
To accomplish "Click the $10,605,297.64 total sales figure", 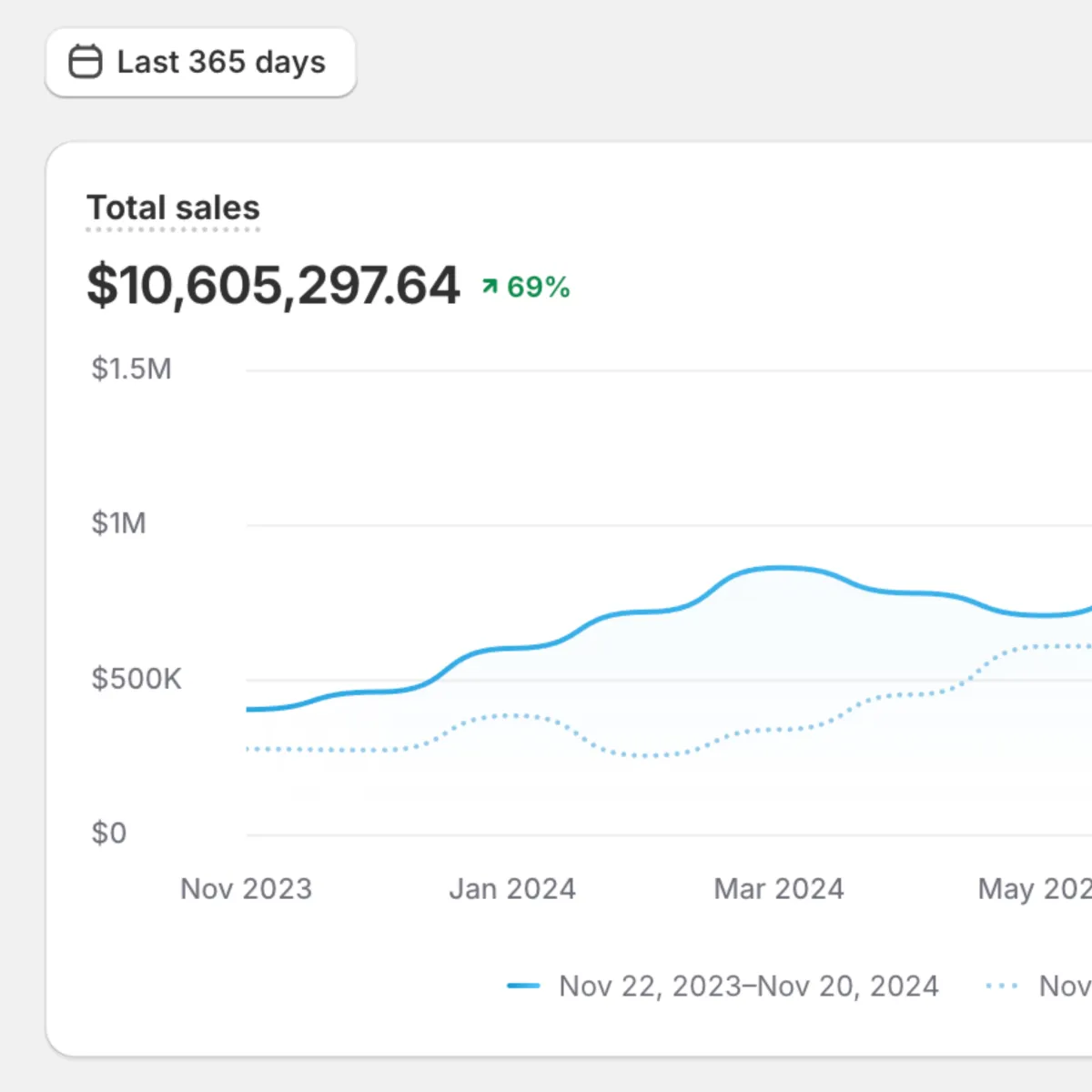I will coord(273,286).
